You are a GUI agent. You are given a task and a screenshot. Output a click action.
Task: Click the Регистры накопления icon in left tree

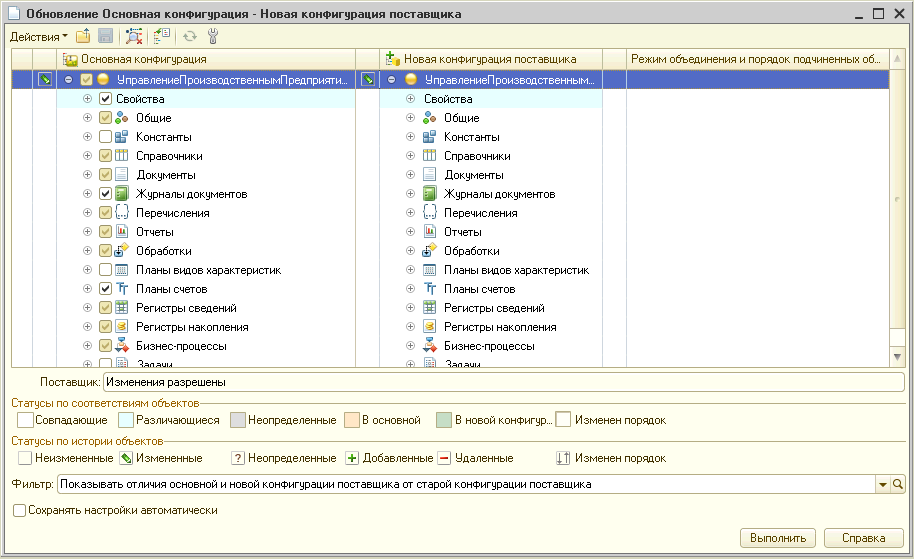(121, 326)
